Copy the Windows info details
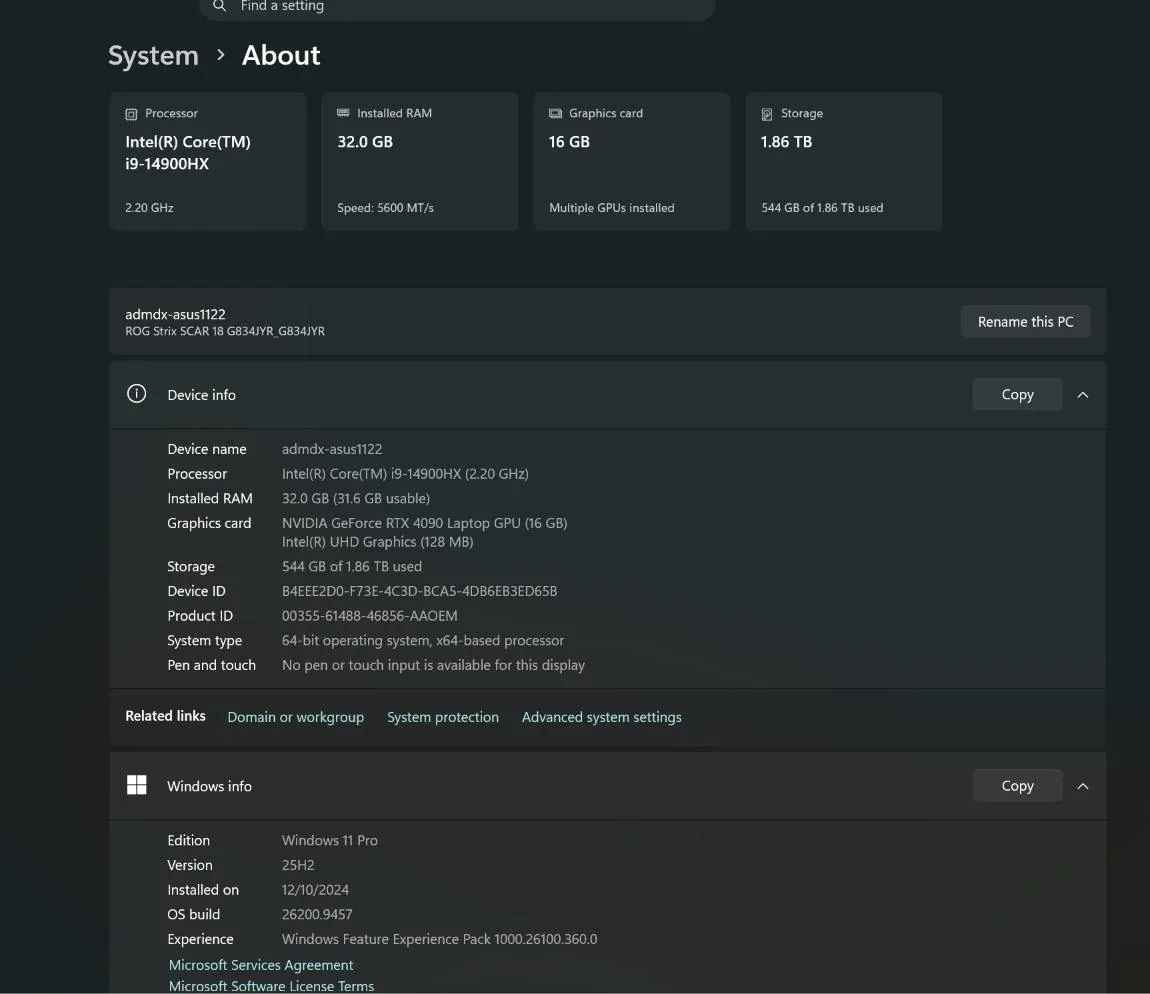Viewport: 1150px width, 994px height. (x=1017, y=785)
